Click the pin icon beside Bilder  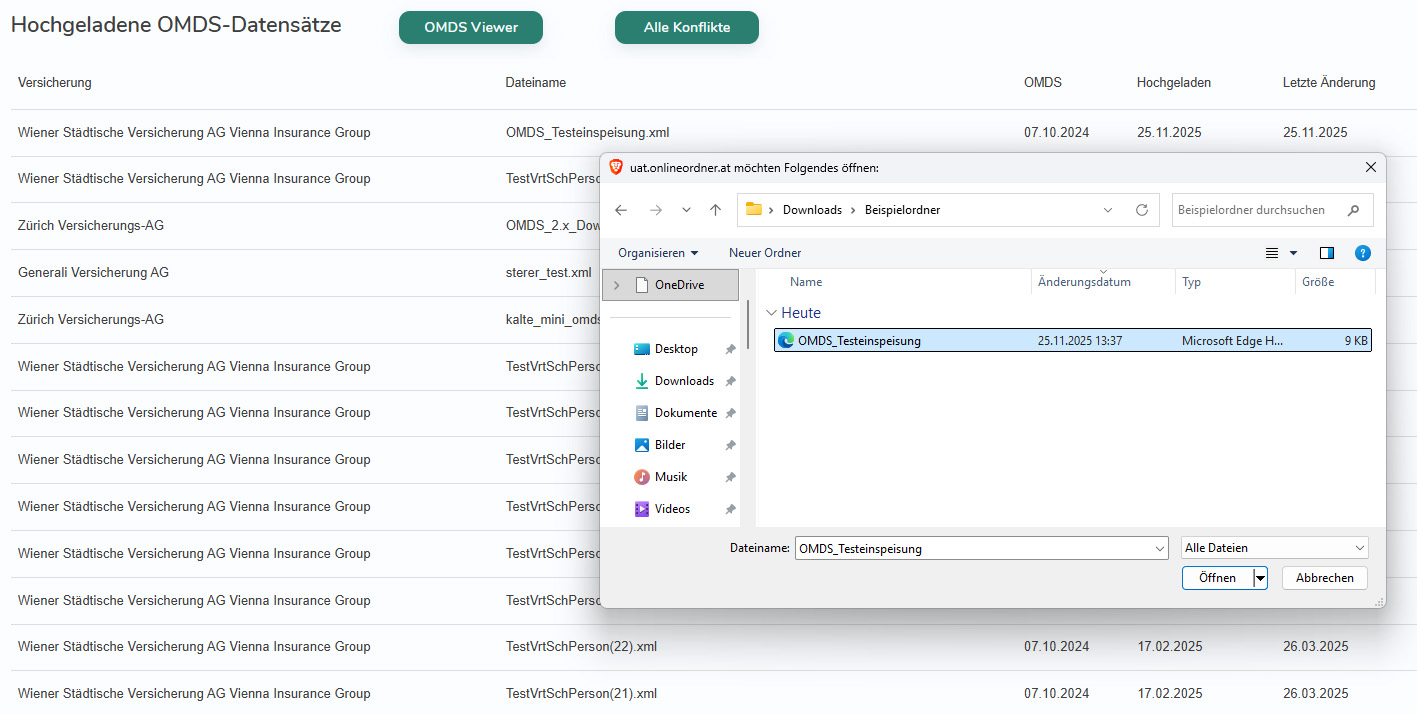(x=730, y=445)
